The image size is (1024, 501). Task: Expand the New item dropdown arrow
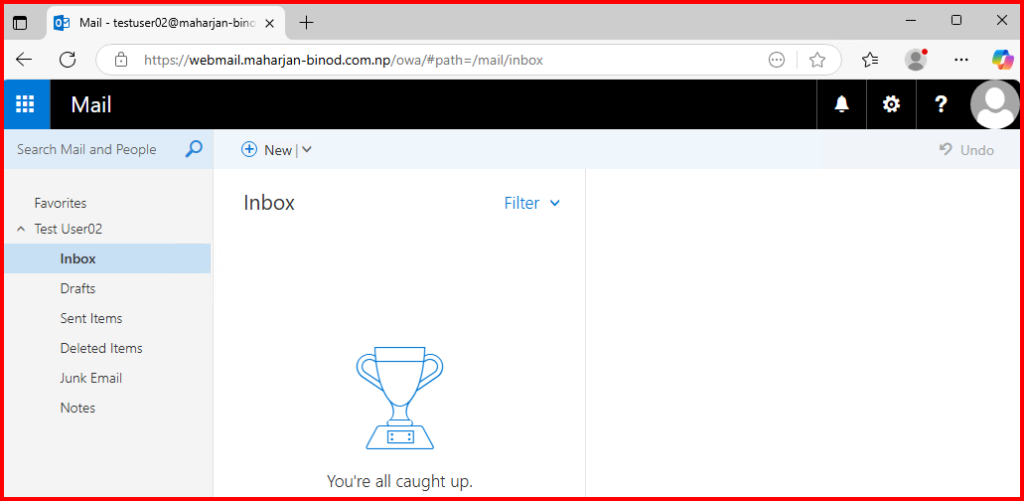click(307, 150)
